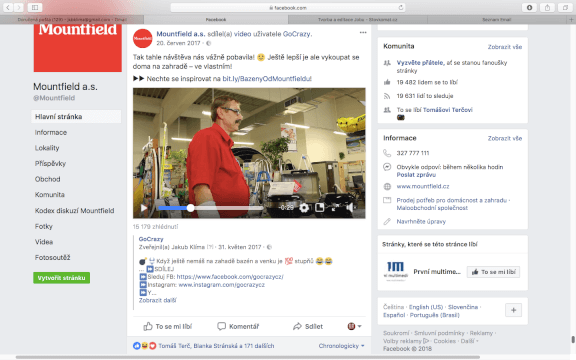This screenshot has height=360, width=576.
Task: Open the post options three-dots menu
Action: (363, 33)
